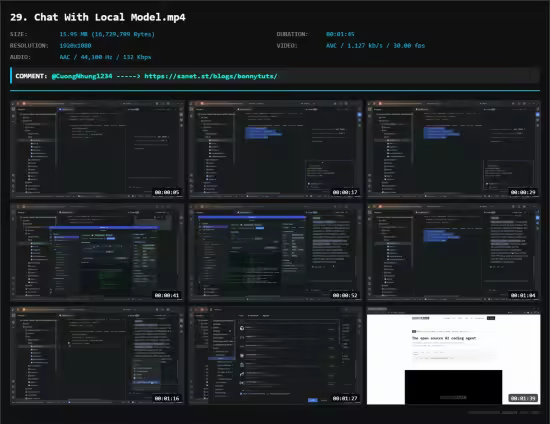
Task: Select the frame thumbnail at 00:00:52
Action: click(275, 252)
